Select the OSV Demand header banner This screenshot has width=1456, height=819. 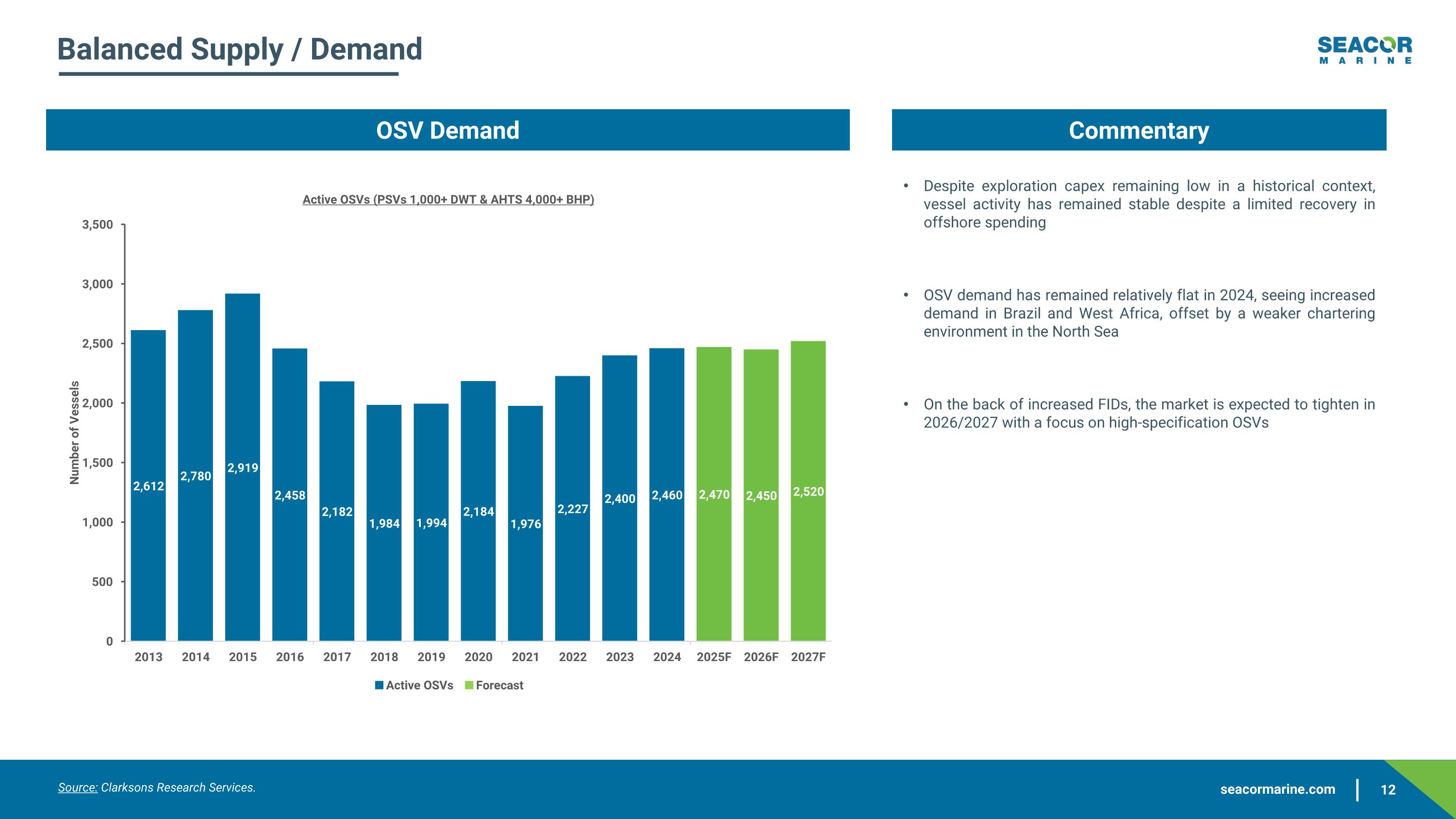[x=447, y=130]
